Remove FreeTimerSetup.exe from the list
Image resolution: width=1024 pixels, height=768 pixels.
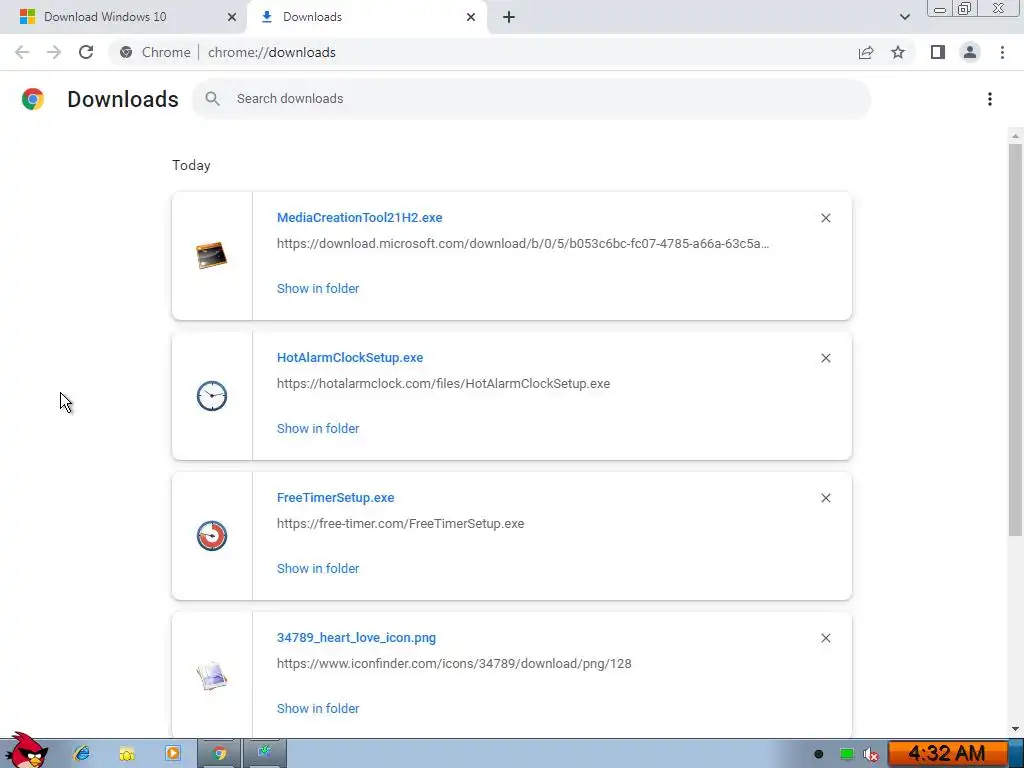click(825, 498)
